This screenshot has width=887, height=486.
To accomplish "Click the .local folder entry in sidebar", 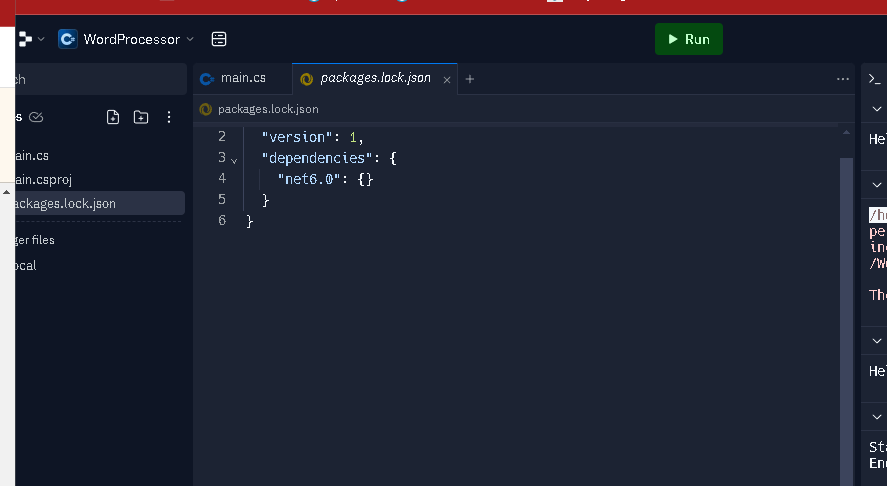I will point(25,265).
